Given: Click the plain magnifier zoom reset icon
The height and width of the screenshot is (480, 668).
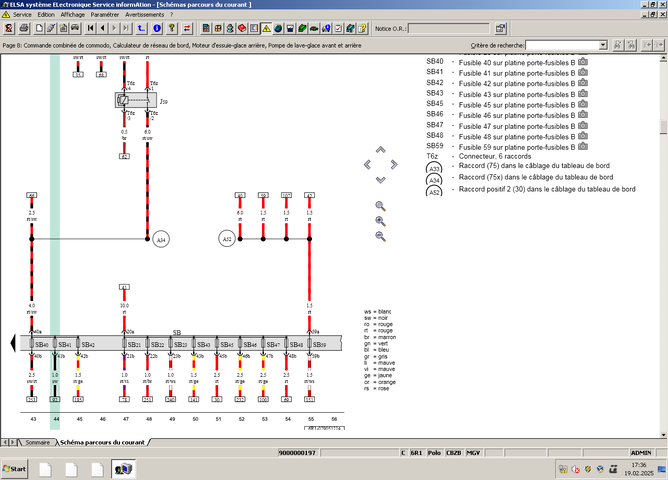Looking at the screenshot, I should point(380,205).
